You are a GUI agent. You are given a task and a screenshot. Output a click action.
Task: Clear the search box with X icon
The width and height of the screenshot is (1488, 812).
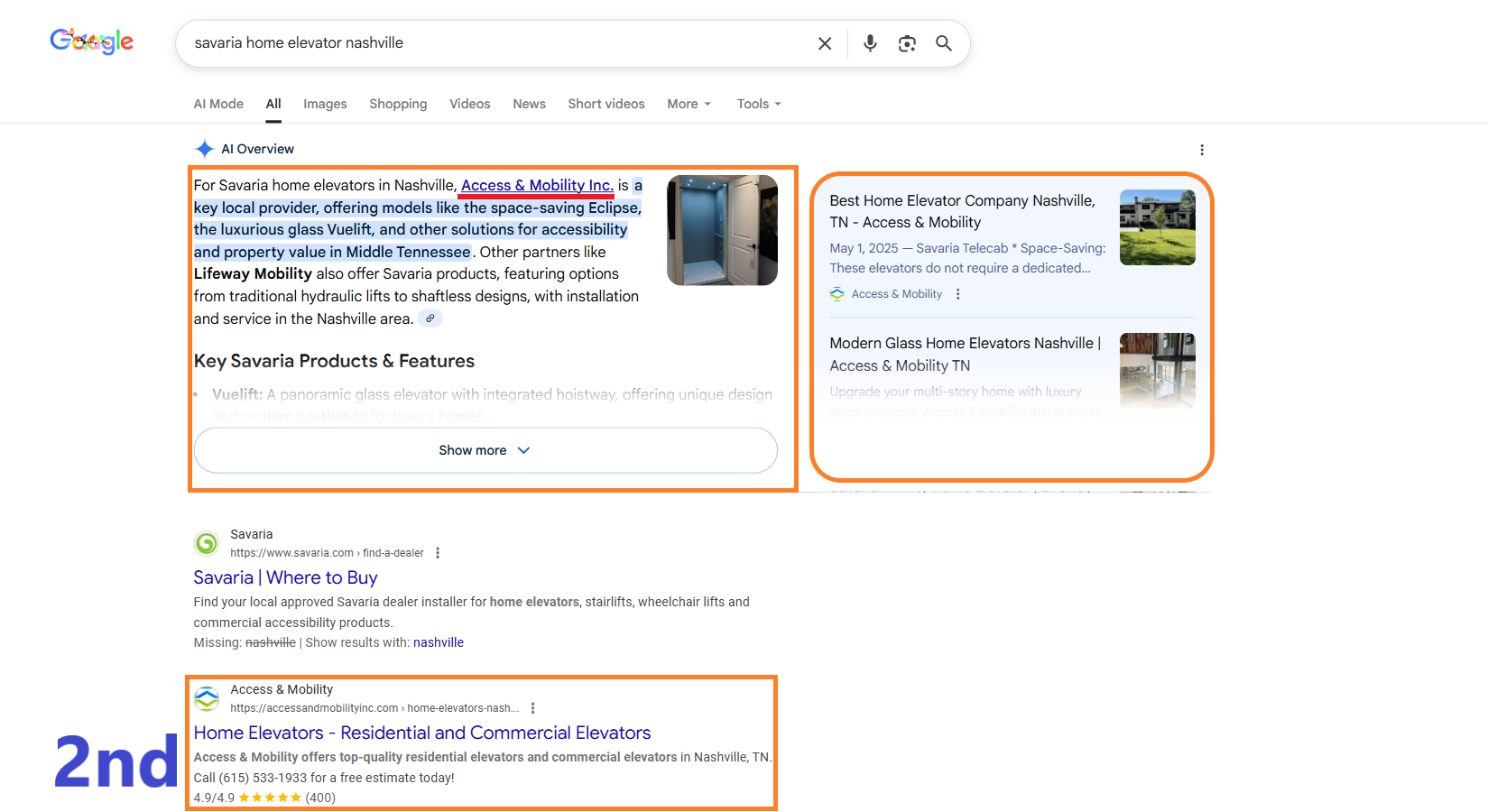pos(825,43)
